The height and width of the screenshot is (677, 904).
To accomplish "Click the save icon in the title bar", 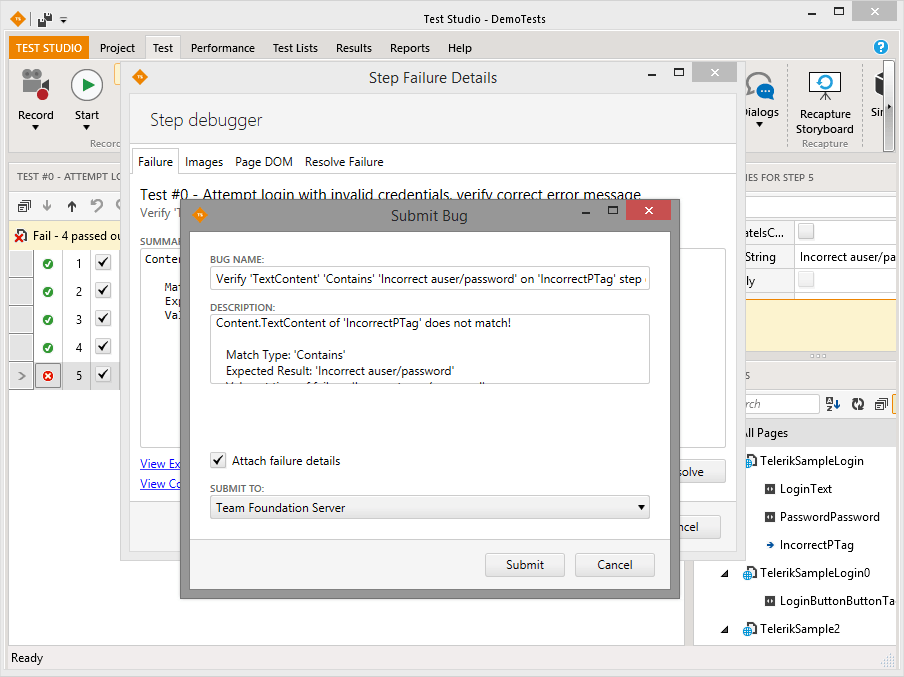I will click(x=45, y=20).
